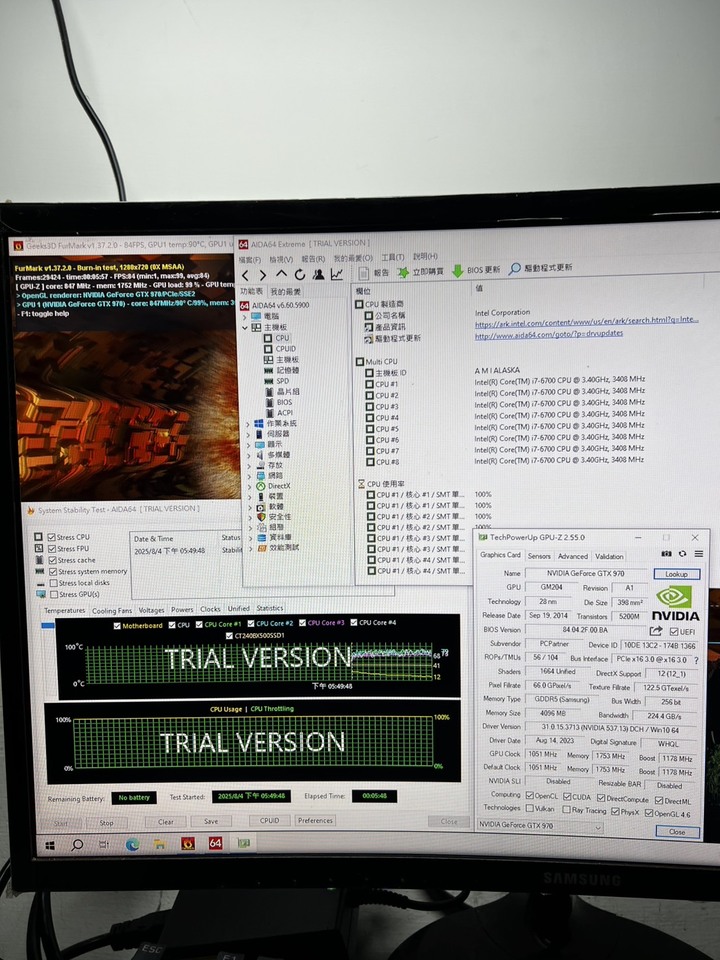Open AIDA64 user favorites icon
The width and height of the screenshot is (720, 960).
tap(318, 274)
